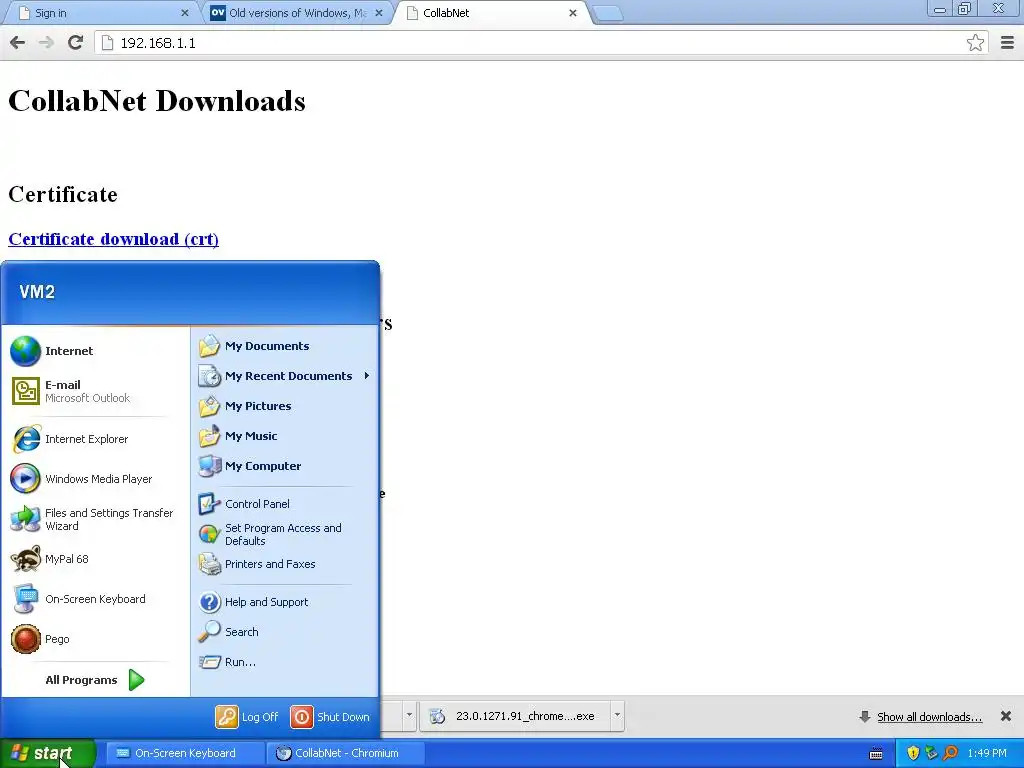
Task: Click the orange magnifier tray icon
Action: pos(950,754)
